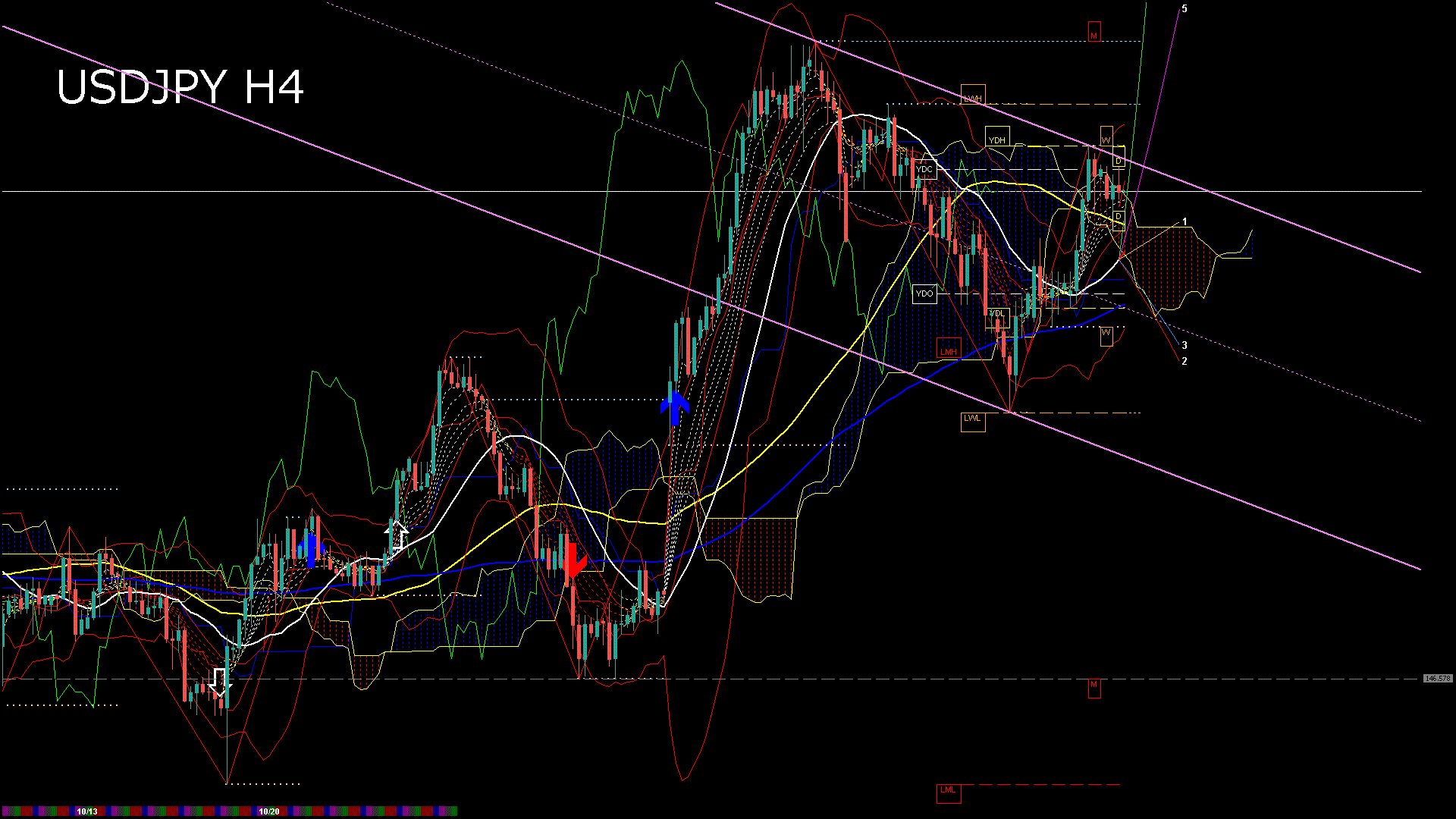Click projection line label 1
This screenshot has width=1456, height=819.
[1185, 222]
